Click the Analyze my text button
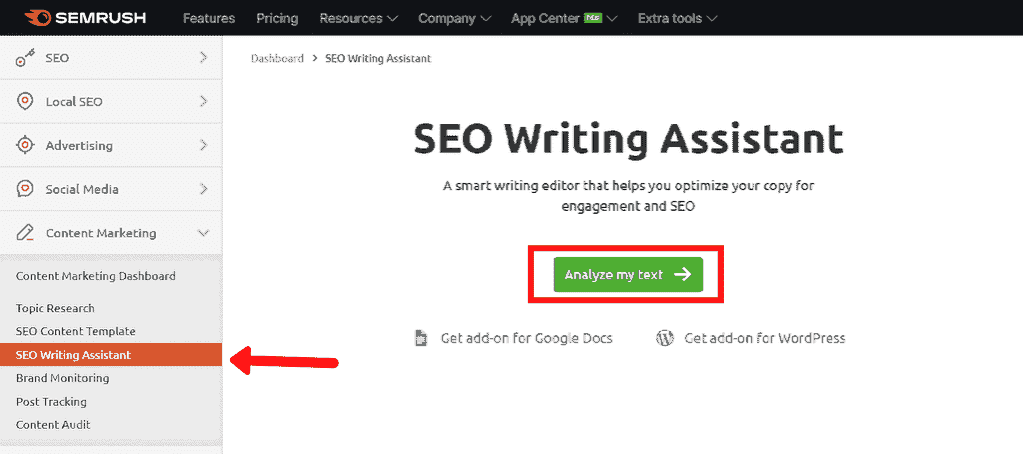The height and width of the screenshot is (454, 1024). [628, 274]
